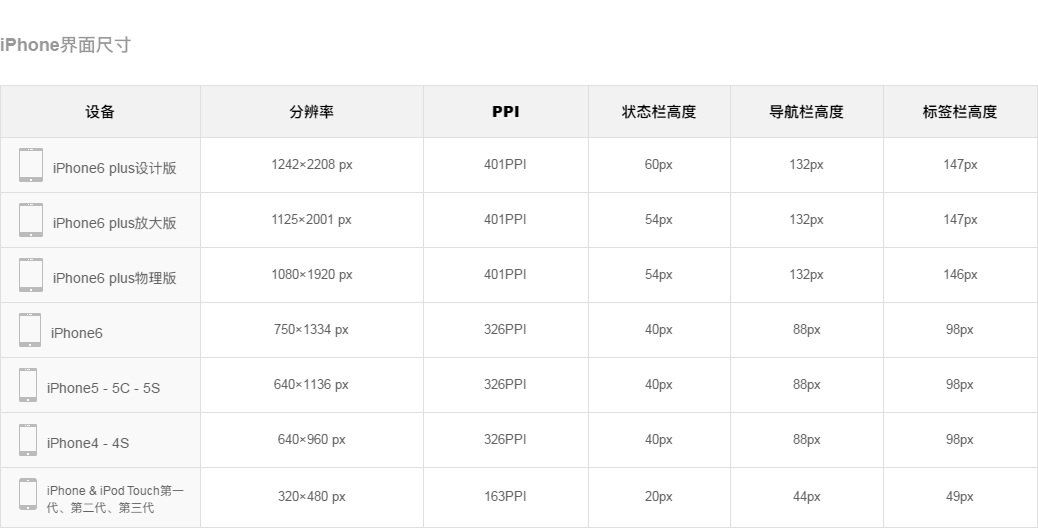This screenshot has height=528, width=1038.
Task: Click the 标签栏高度 column header
Action: [959, 112]
